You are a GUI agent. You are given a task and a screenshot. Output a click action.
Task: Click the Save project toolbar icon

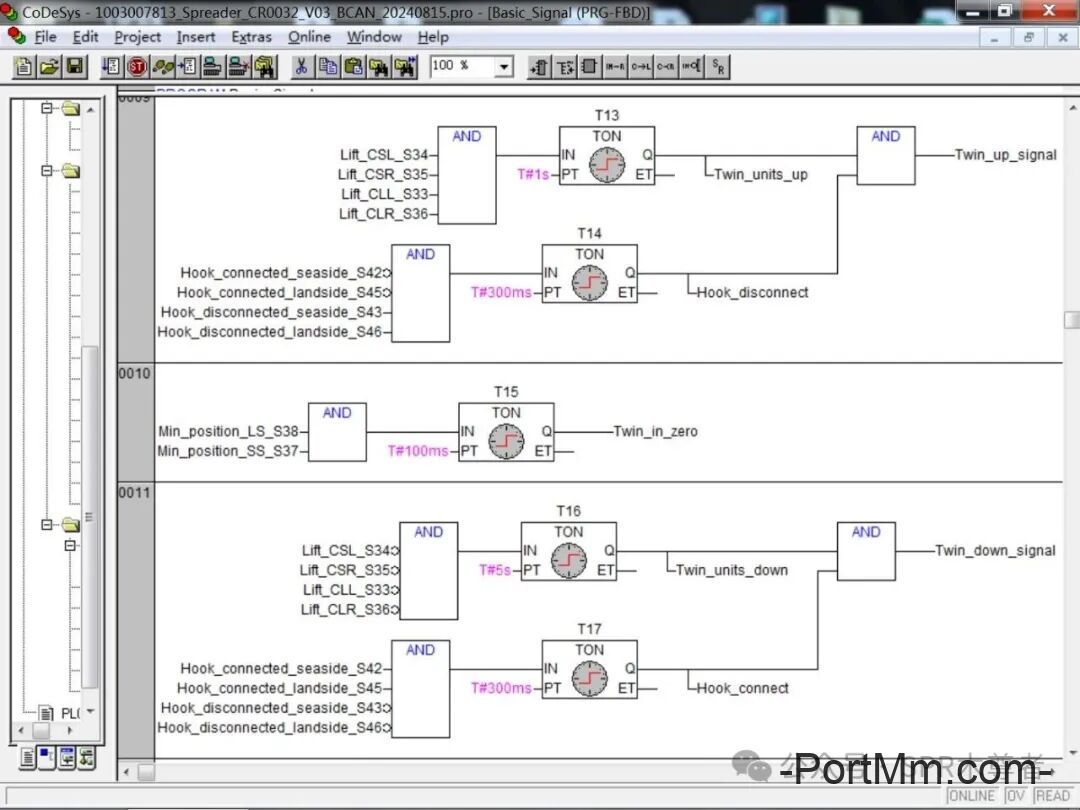pyautogui.click(x=76, y=67)
